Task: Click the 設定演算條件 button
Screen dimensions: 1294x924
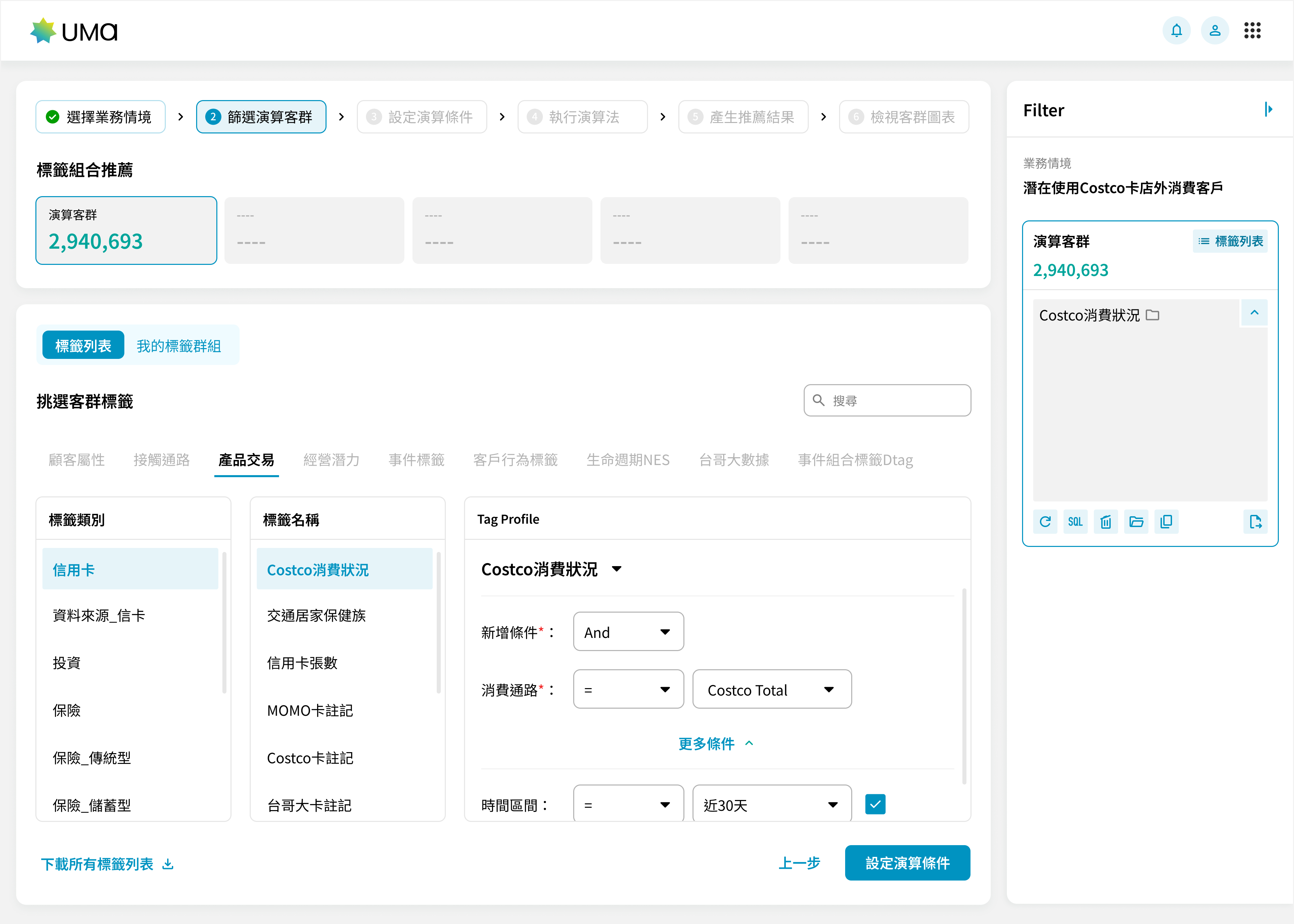Action: pyautogui.click(x=907, y=863)
